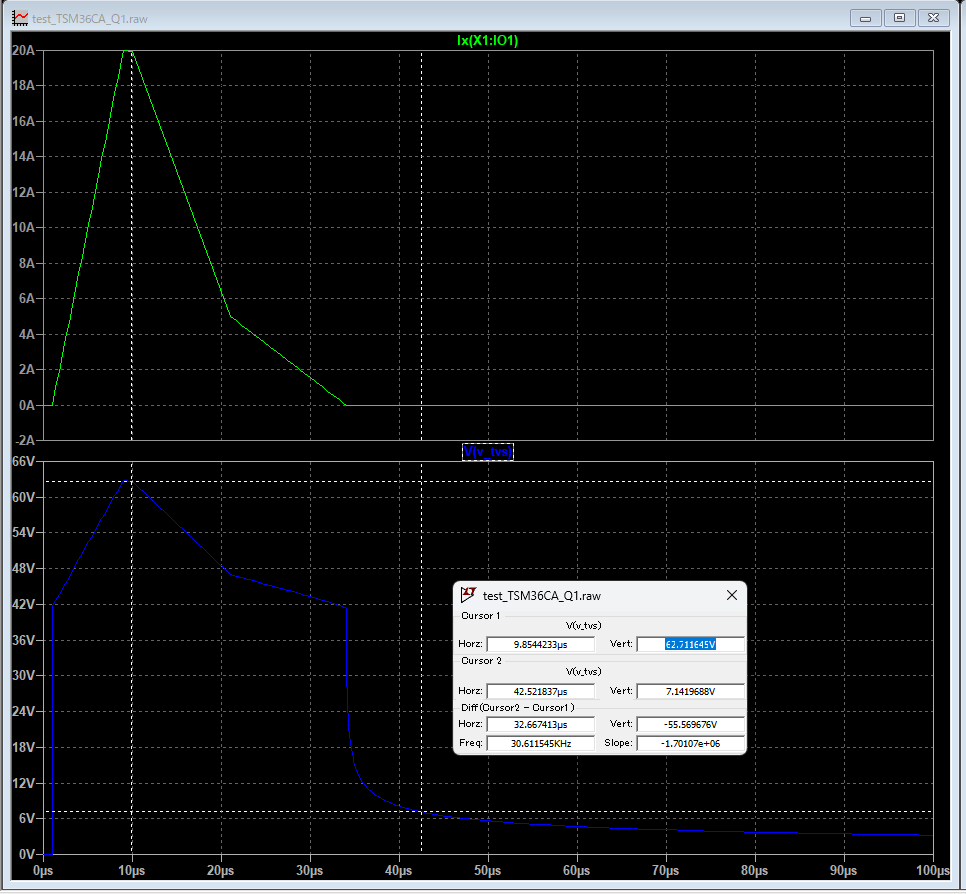966x894 pixels.
Task: Click the waveform window title icon
Action: click(x=20, y=18)
